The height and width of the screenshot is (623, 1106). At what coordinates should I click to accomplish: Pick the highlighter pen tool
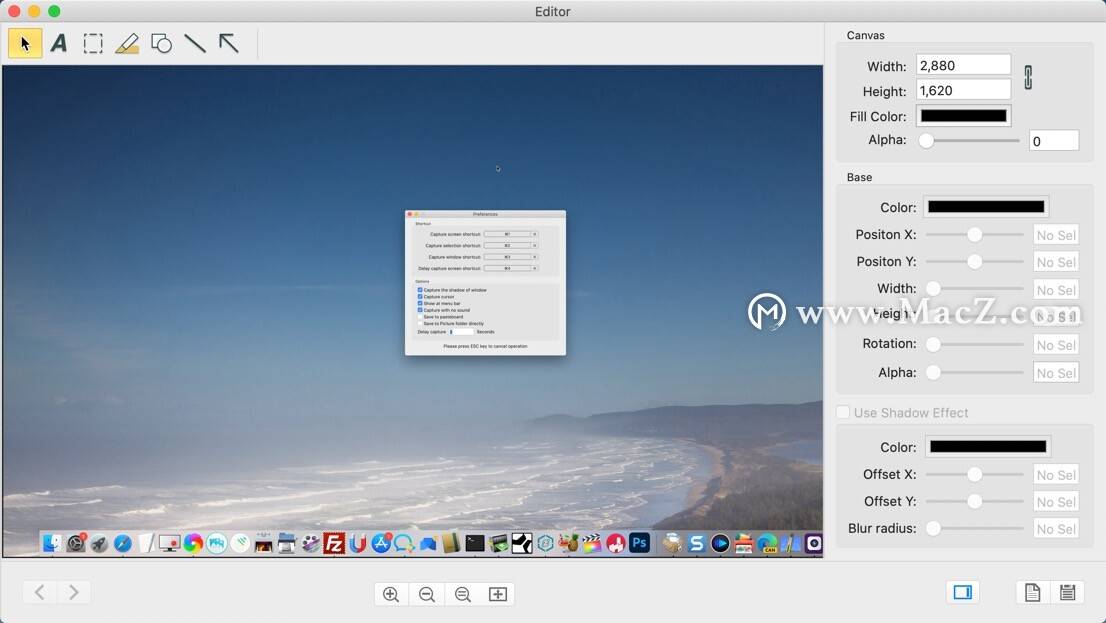coord(127,44)
